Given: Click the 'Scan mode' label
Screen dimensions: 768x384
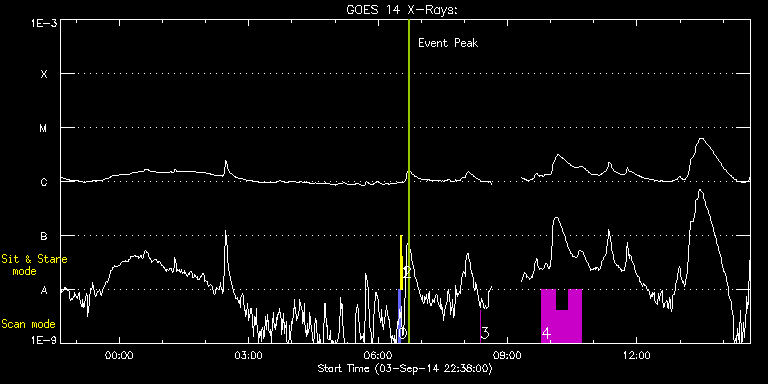Looking at the screenshot, I should (x=28, y=324).
